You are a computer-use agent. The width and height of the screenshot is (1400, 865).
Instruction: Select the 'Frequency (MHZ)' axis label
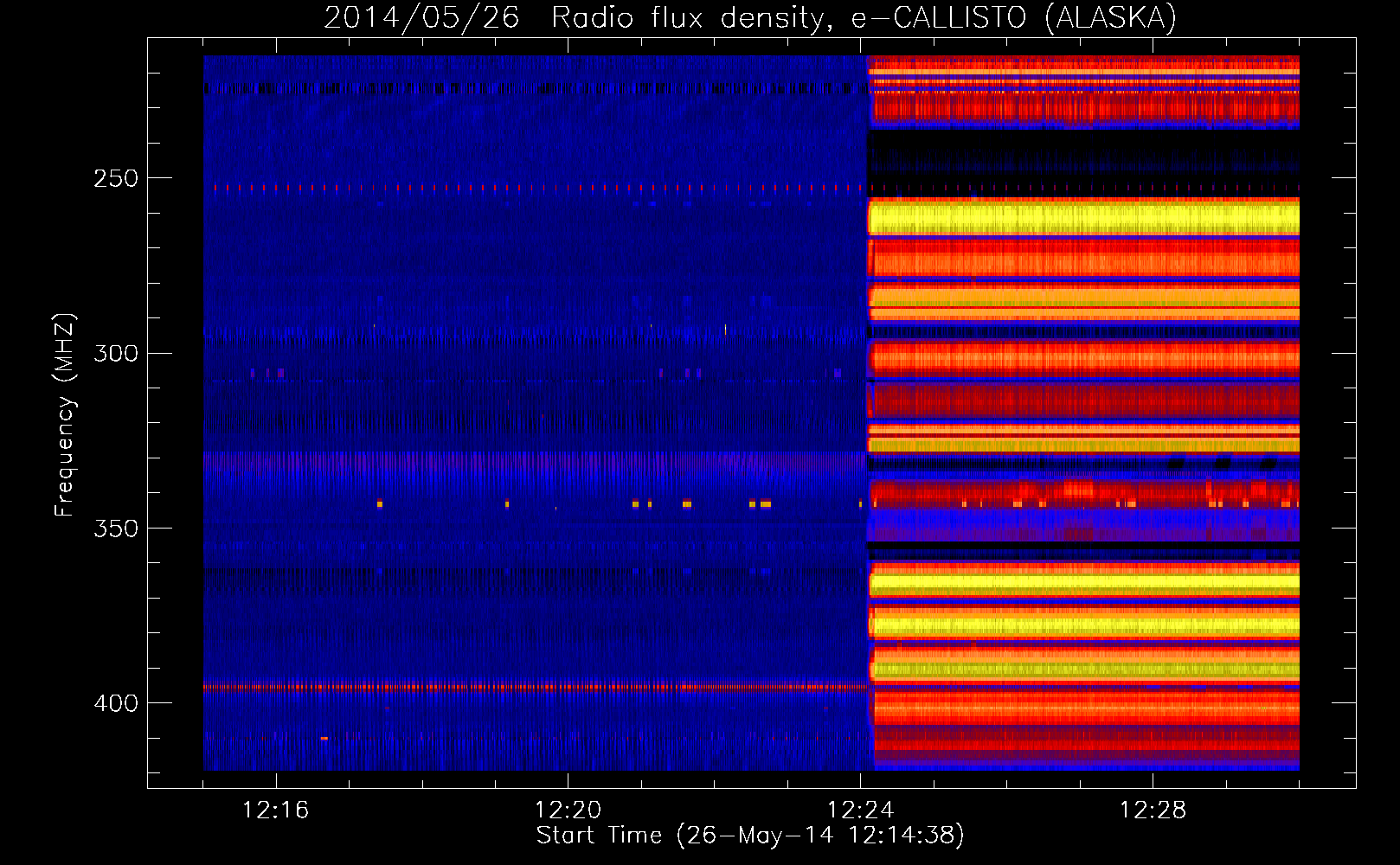tap(65, 415)
